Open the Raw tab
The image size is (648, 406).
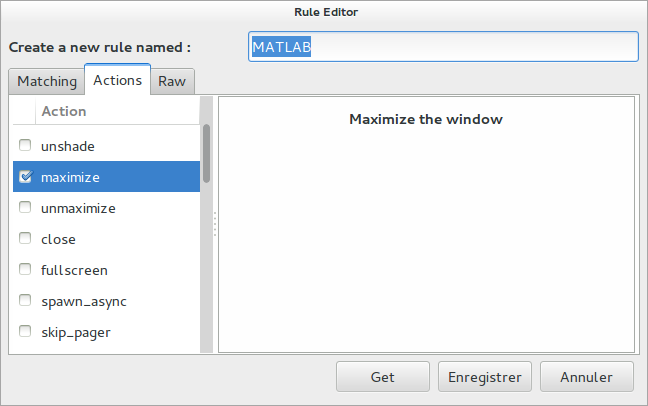pos(172,81)
